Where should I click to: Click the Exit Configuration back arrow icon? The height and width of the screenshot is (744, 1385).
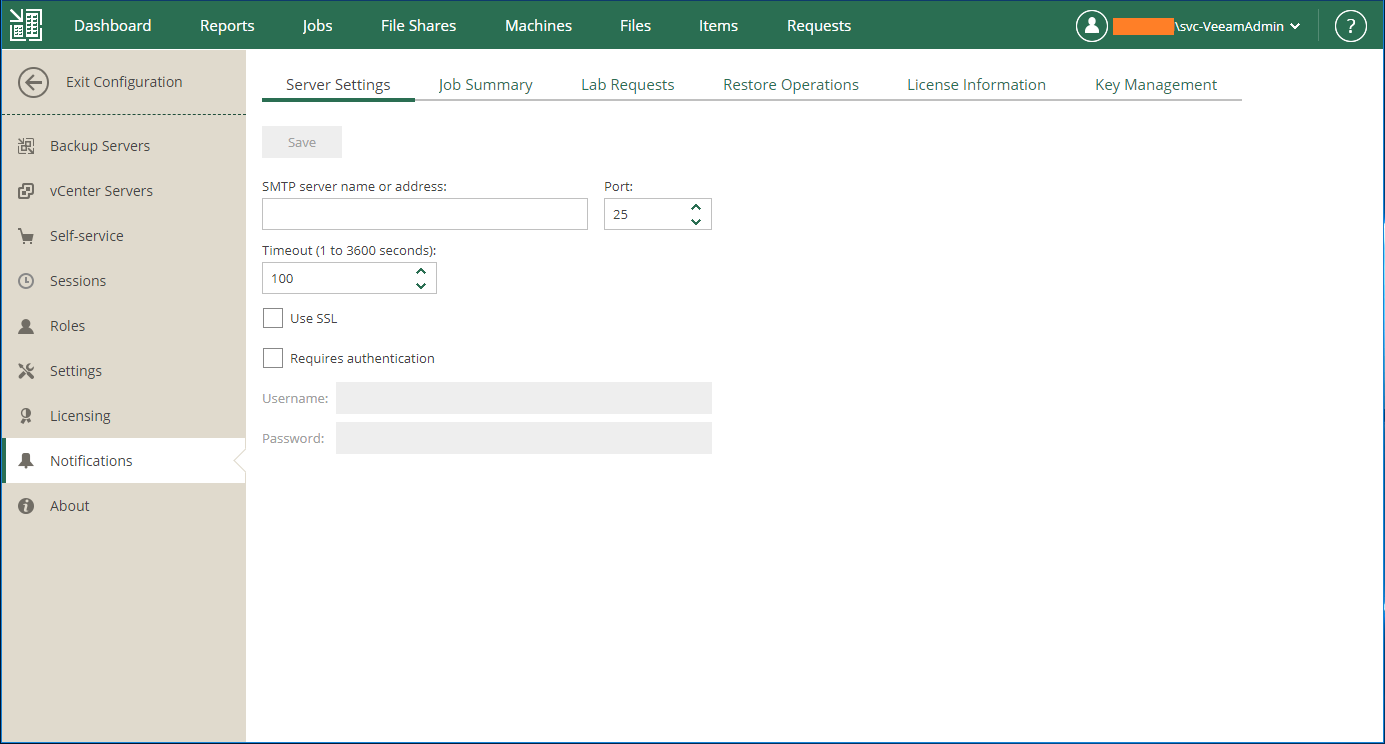point(33,82)
